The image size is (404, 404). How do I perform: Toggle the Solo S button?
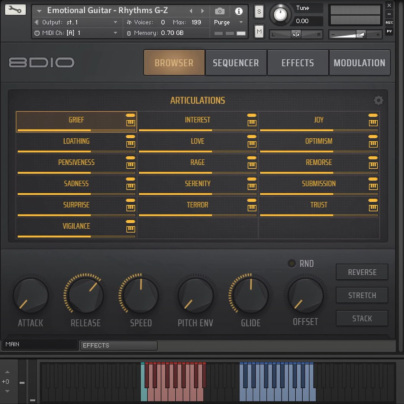259,12
